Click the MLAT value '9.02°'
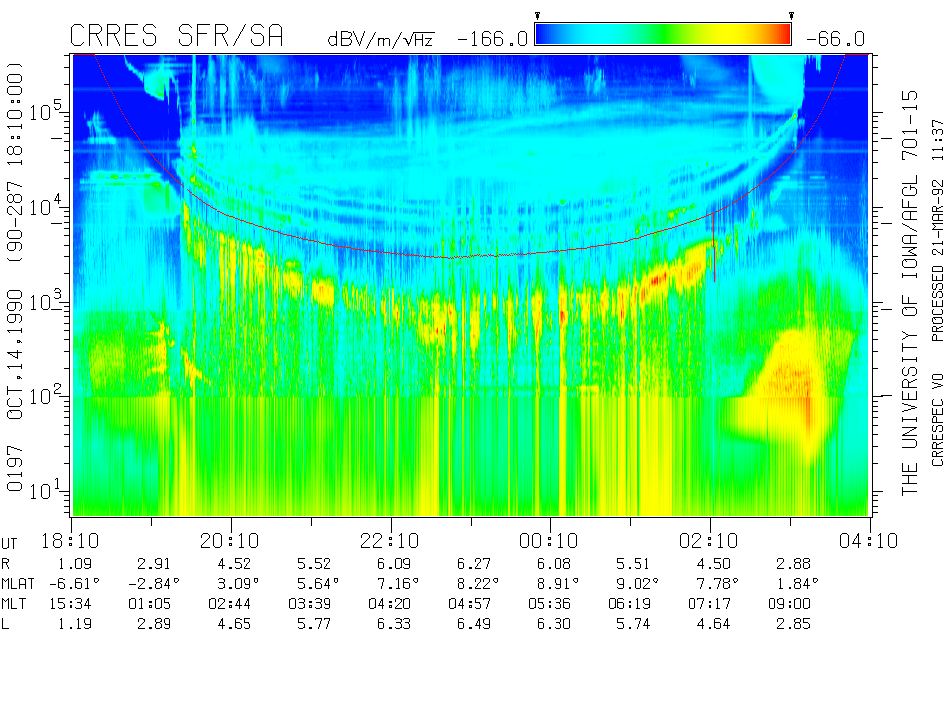 [x=637, y=584]
